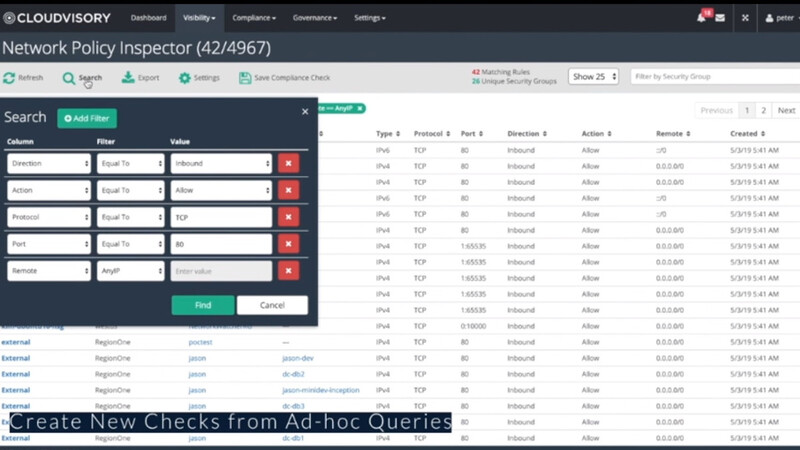
Task: Click the Add Filter button
Action: coord(87,119)
